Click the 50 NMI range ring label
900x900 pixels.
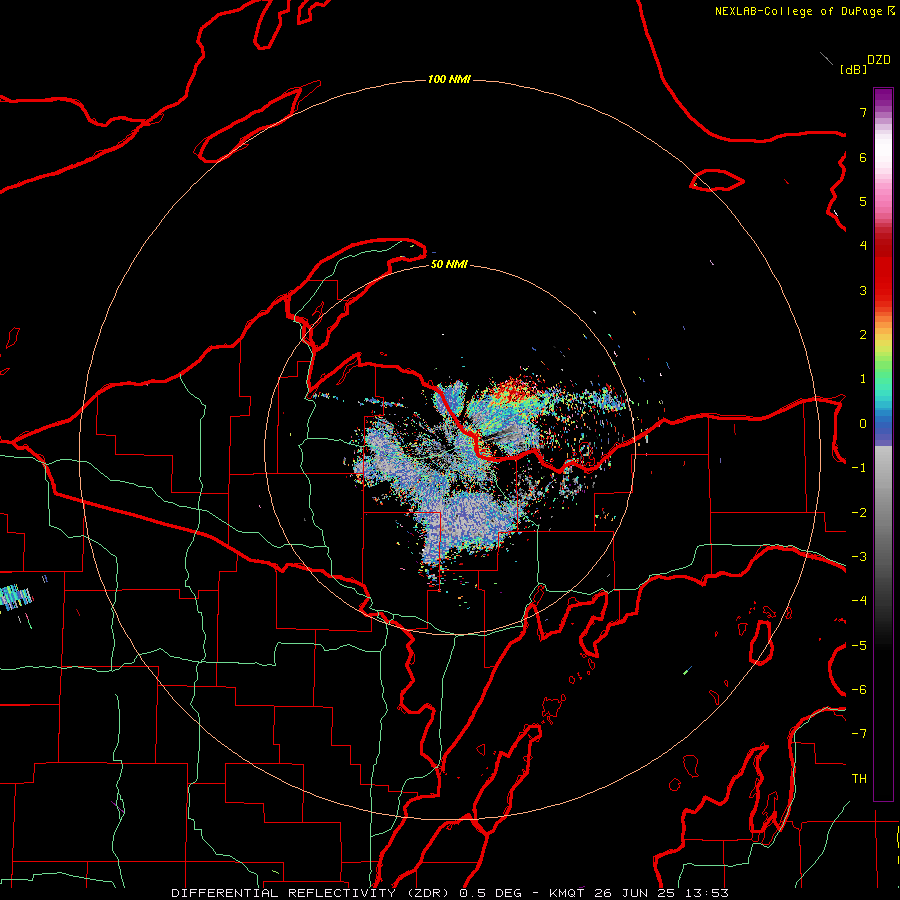click(449, 264)
